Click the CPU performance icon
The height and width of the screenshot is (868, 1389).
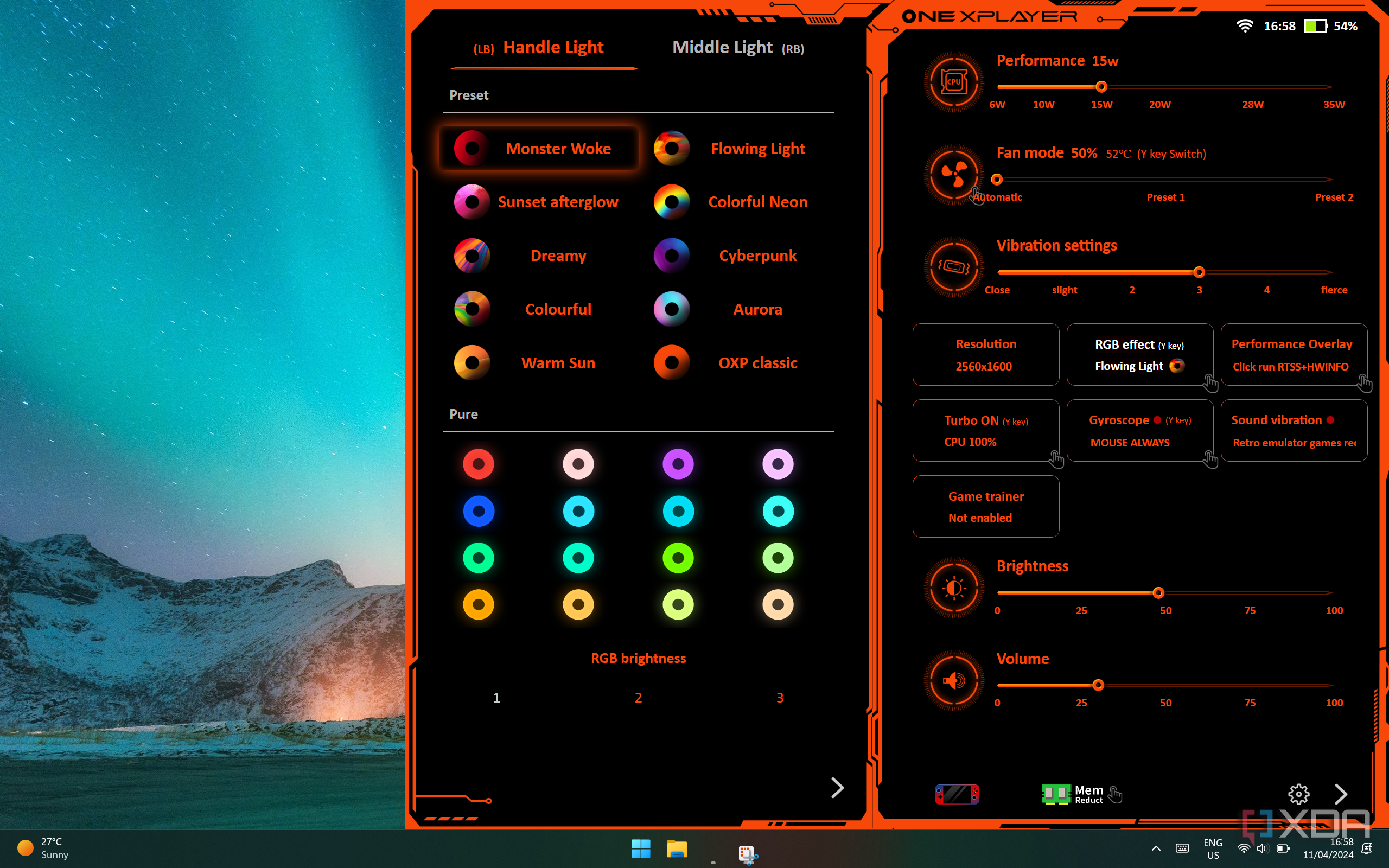pyautogui.click(x=953, y=81)
